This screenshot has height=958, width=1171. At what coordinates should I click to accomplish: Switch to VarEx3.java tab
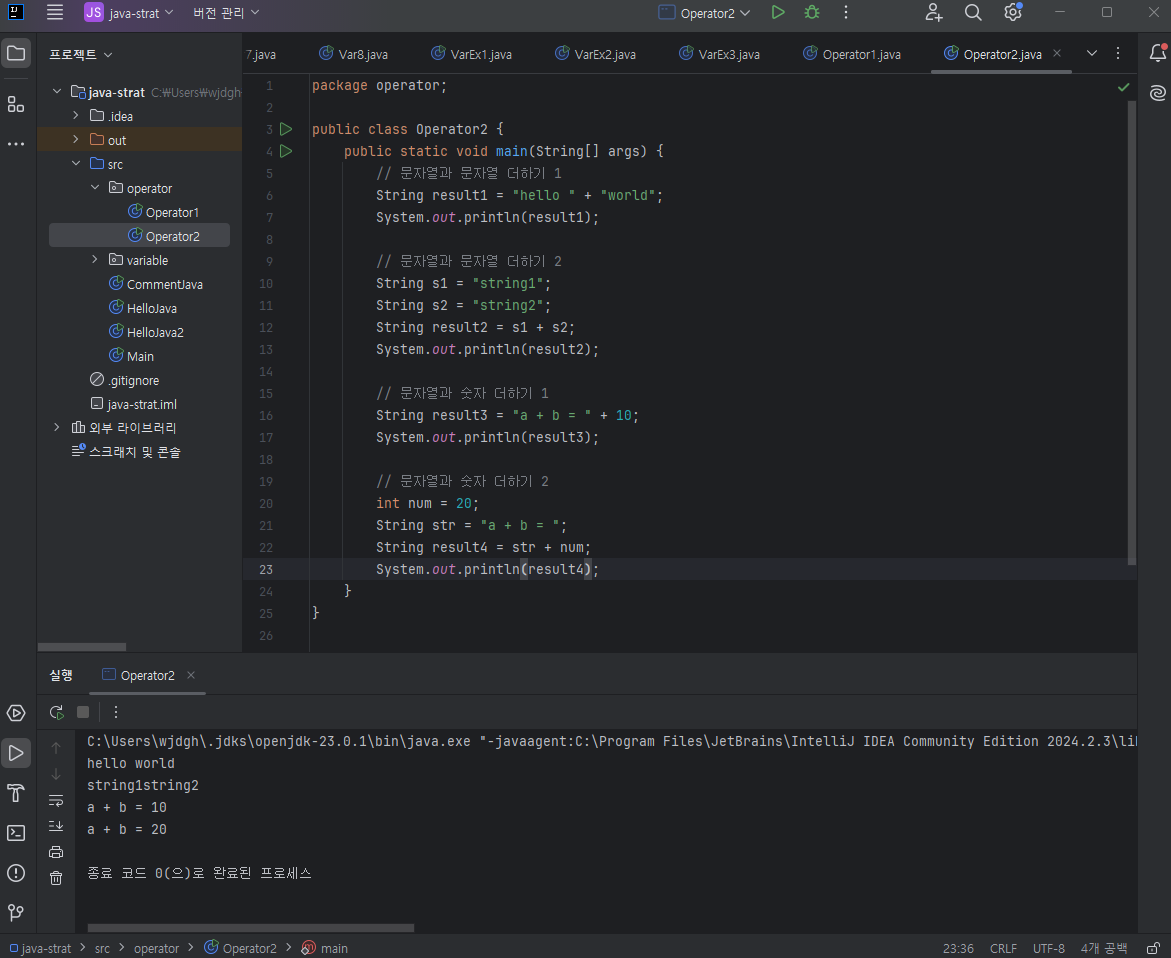pyautogui.click(x=719, y=54)
